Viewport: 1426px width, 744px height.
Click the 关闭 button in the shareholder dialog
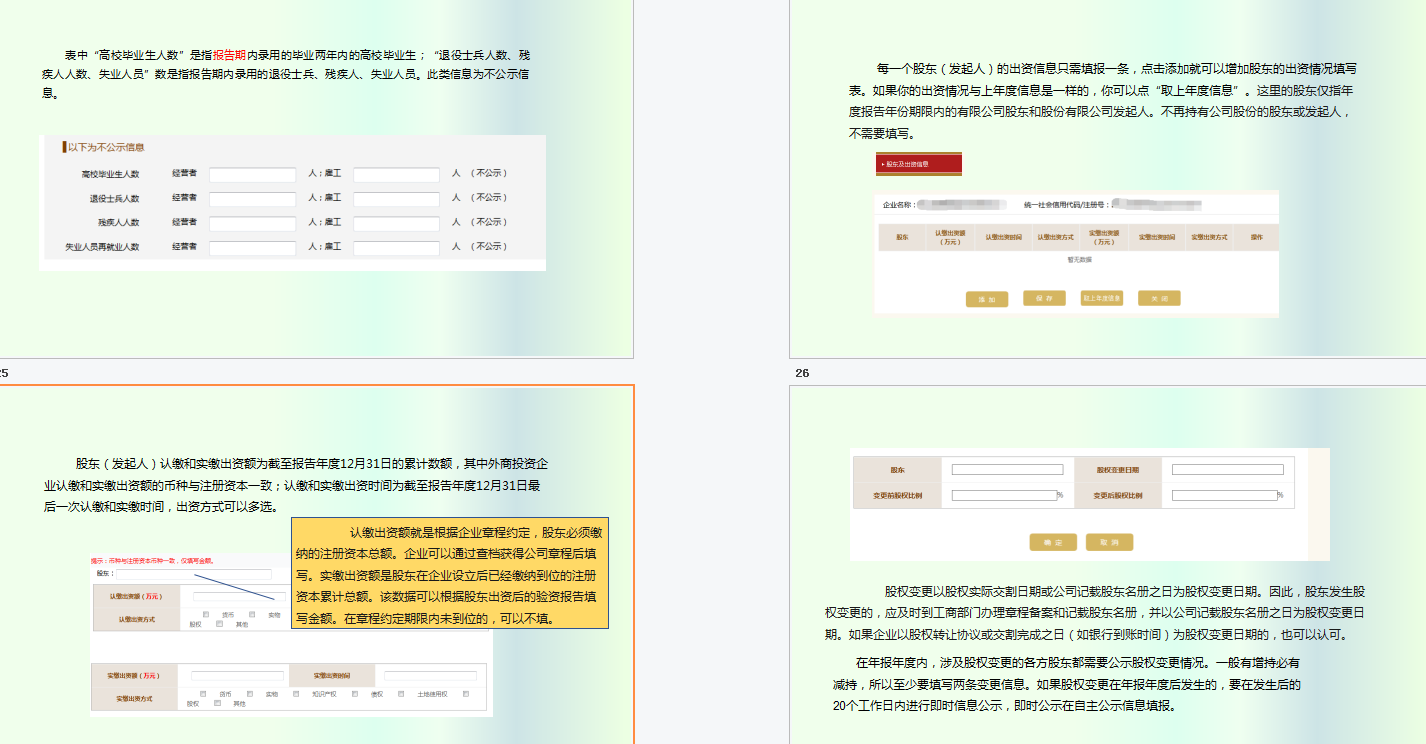click(1157, 298)
